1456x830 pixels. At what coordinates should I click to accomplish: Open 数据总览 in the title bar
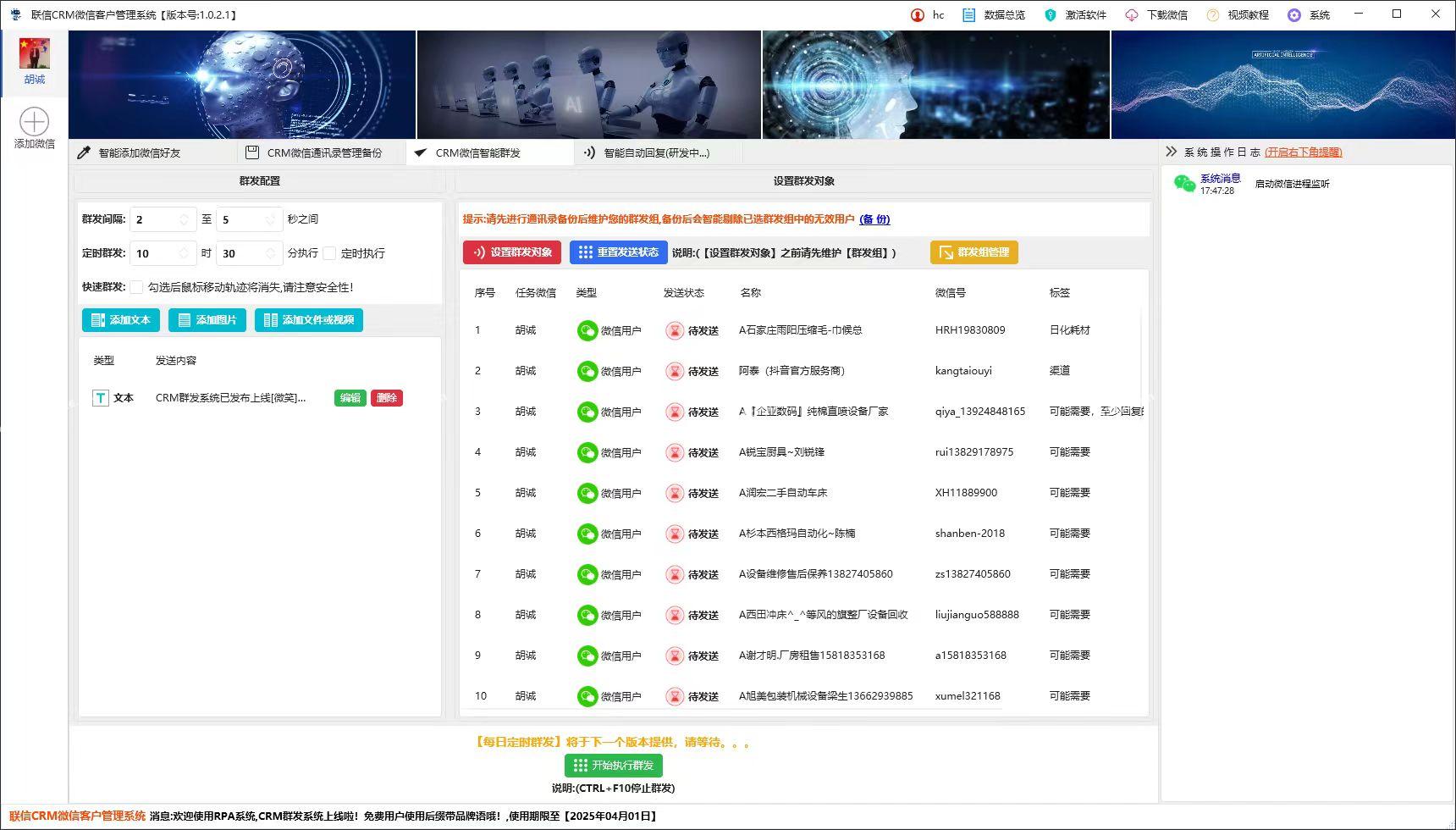[x=994, y=15]
